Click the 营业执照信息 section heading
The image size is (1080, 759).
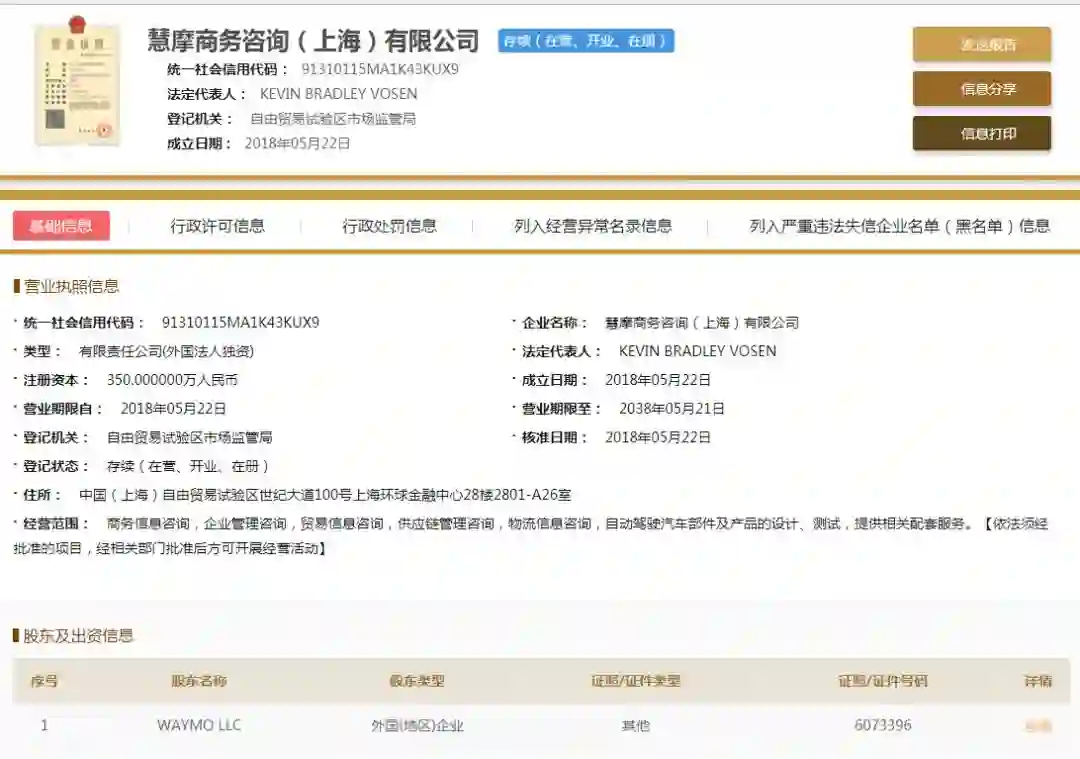(x=72, y=287)
